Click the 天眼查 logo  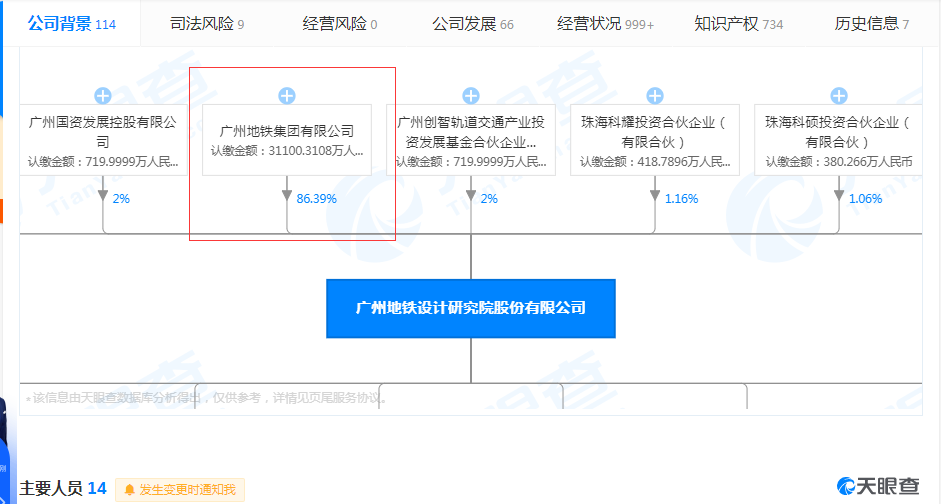tap(877, 486)
